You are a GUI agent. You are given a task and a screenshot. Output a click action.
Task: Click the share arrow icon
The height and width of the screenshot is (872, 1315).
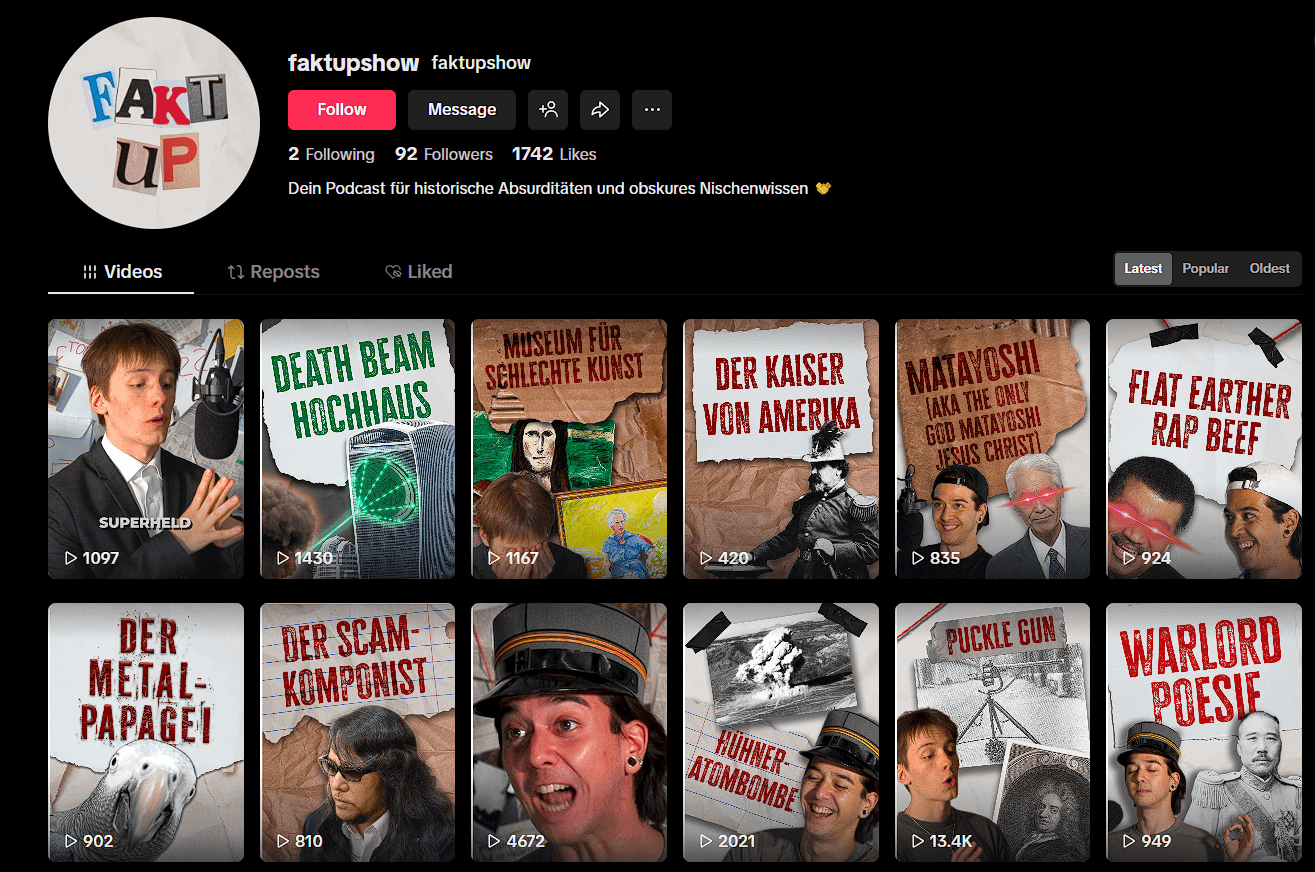coord(600,110)
